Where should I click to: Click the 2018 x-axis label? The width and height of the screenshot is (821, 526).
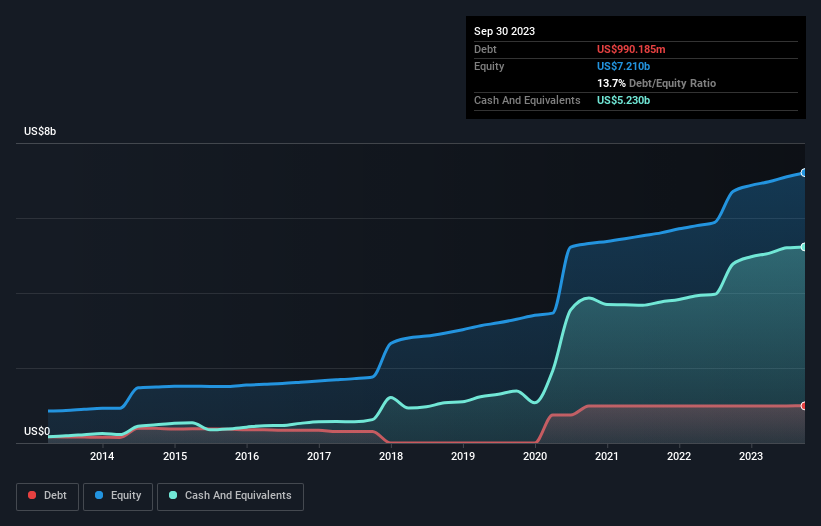click(391, 456)
